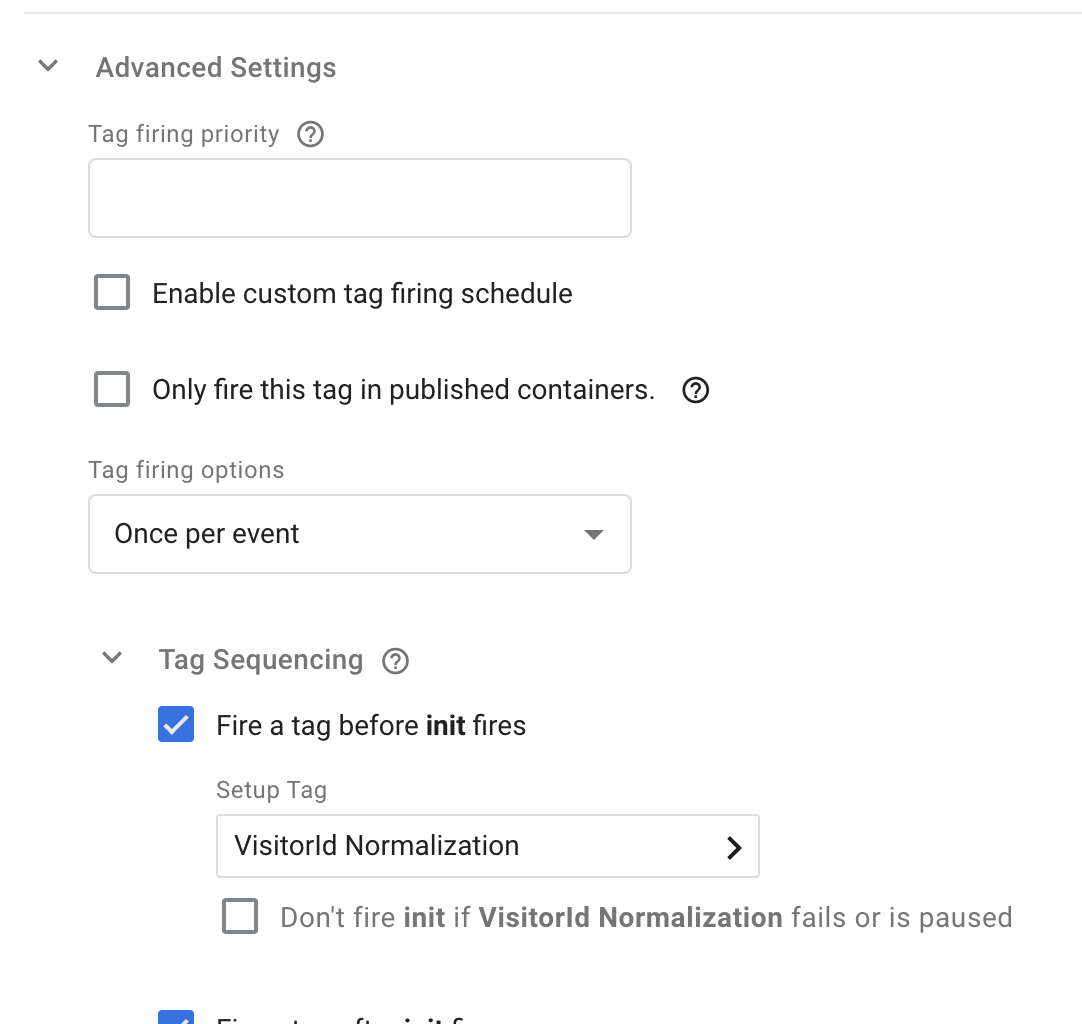Open the Tag Sequencing help tooltip
The width and height of the screenshot is (1082, 1024).
[395, 660]
